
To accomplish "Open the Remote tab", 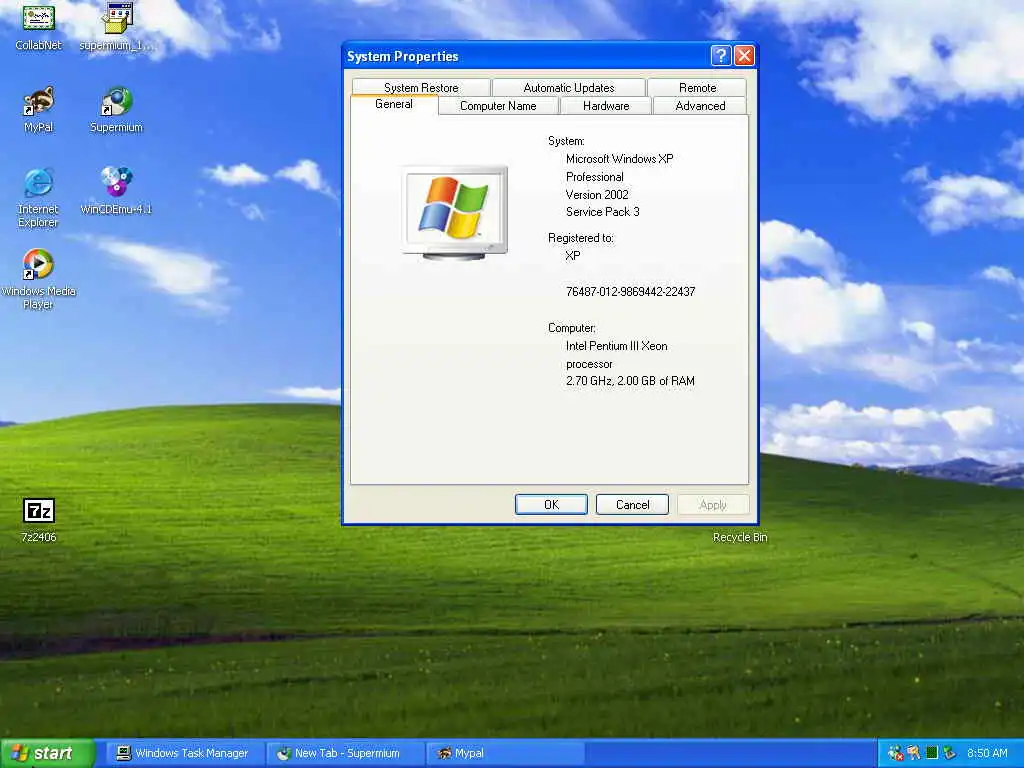I will coord(697,88).
